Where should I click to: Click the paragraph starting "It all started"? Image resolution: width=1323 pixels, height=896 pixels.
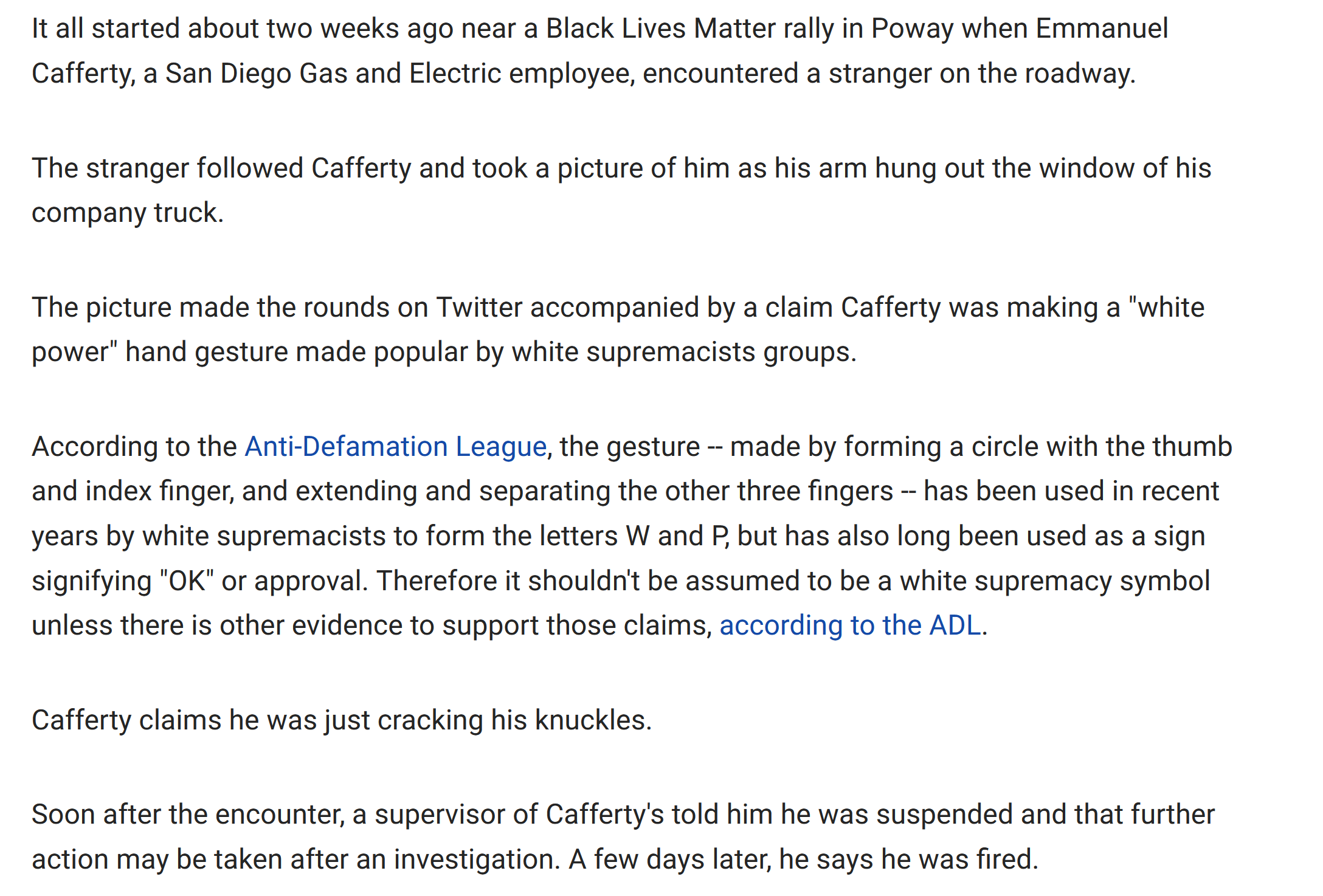pyautogui.click(x=600, y=51)
